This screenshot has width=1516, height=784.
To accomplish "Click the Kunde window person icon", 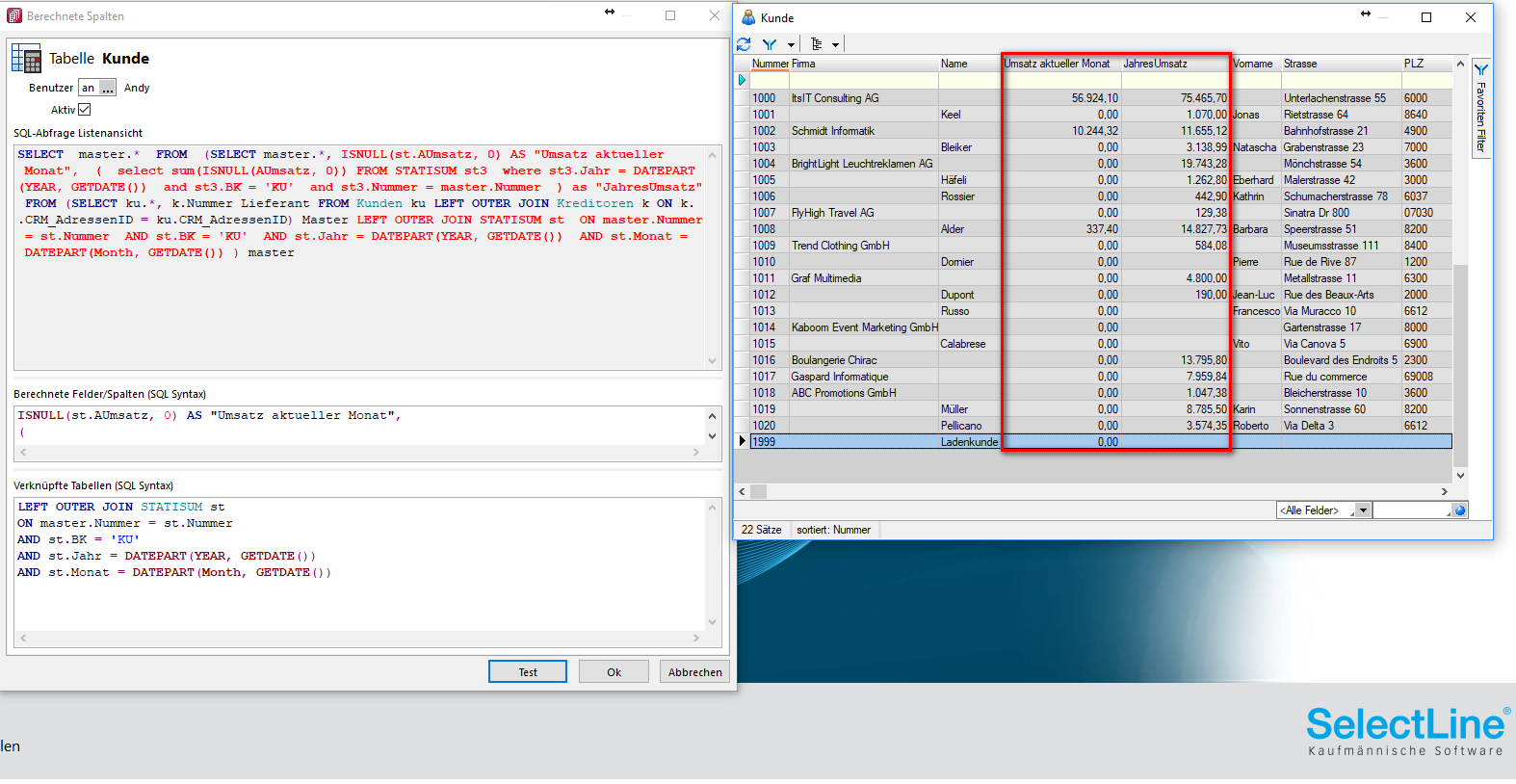I will coord(748,17).
